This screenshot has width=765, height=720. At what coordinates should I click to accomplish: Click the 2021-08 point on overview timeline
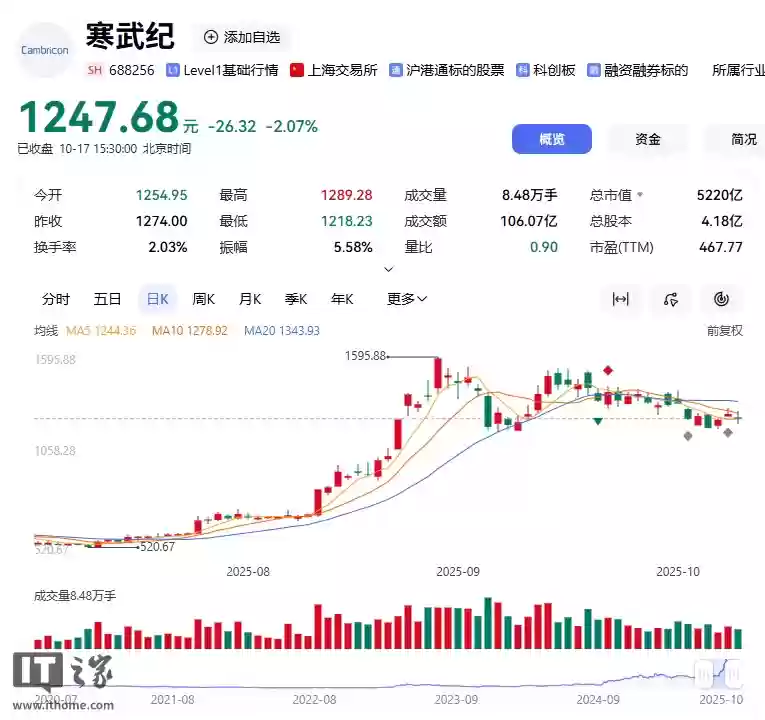click(x=173, y=700)
